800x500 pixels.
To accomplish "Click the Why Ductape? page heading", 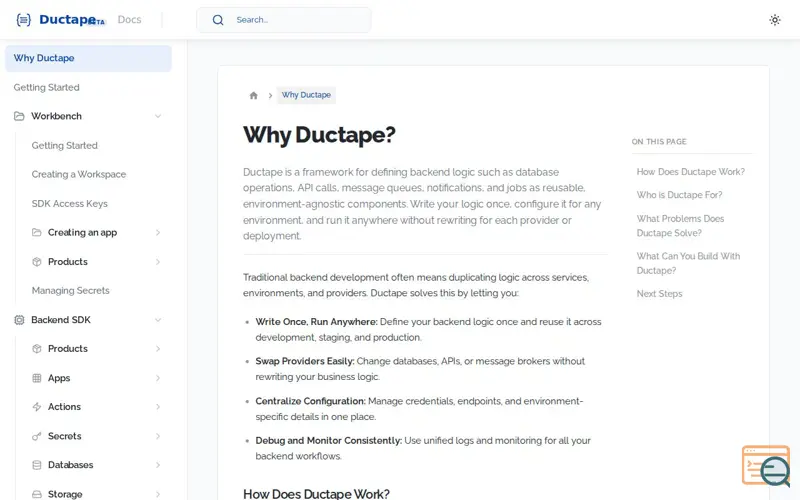I will coord(319,135).
